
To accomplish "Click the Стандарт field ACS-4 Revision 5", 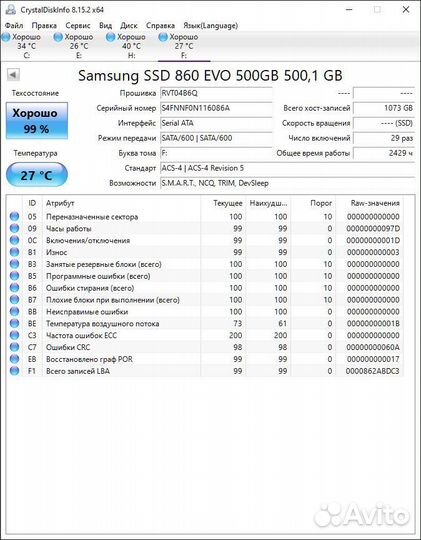I will pyautogui.click(x=287, y=168).
